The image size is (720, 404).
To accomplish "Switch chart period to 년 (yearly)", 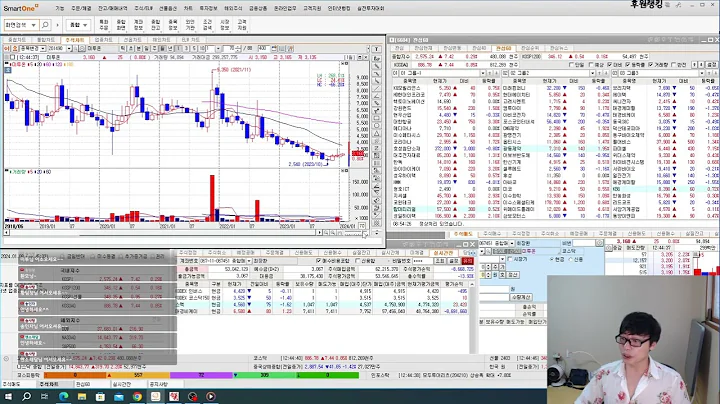I will click(170, 48).
